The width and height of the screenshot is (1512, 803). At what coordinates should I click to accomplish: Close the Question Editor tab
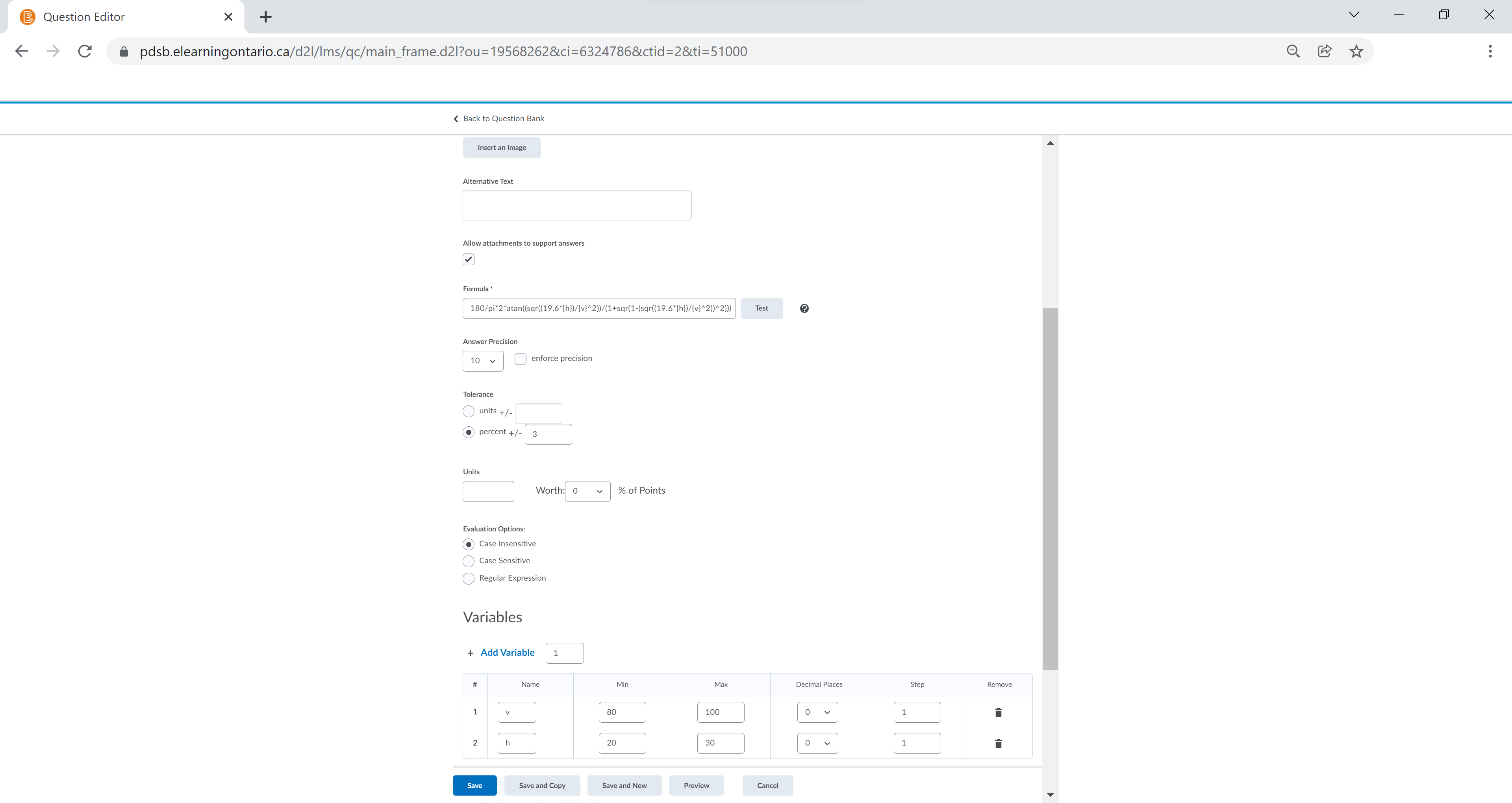(x=228, y=17)
